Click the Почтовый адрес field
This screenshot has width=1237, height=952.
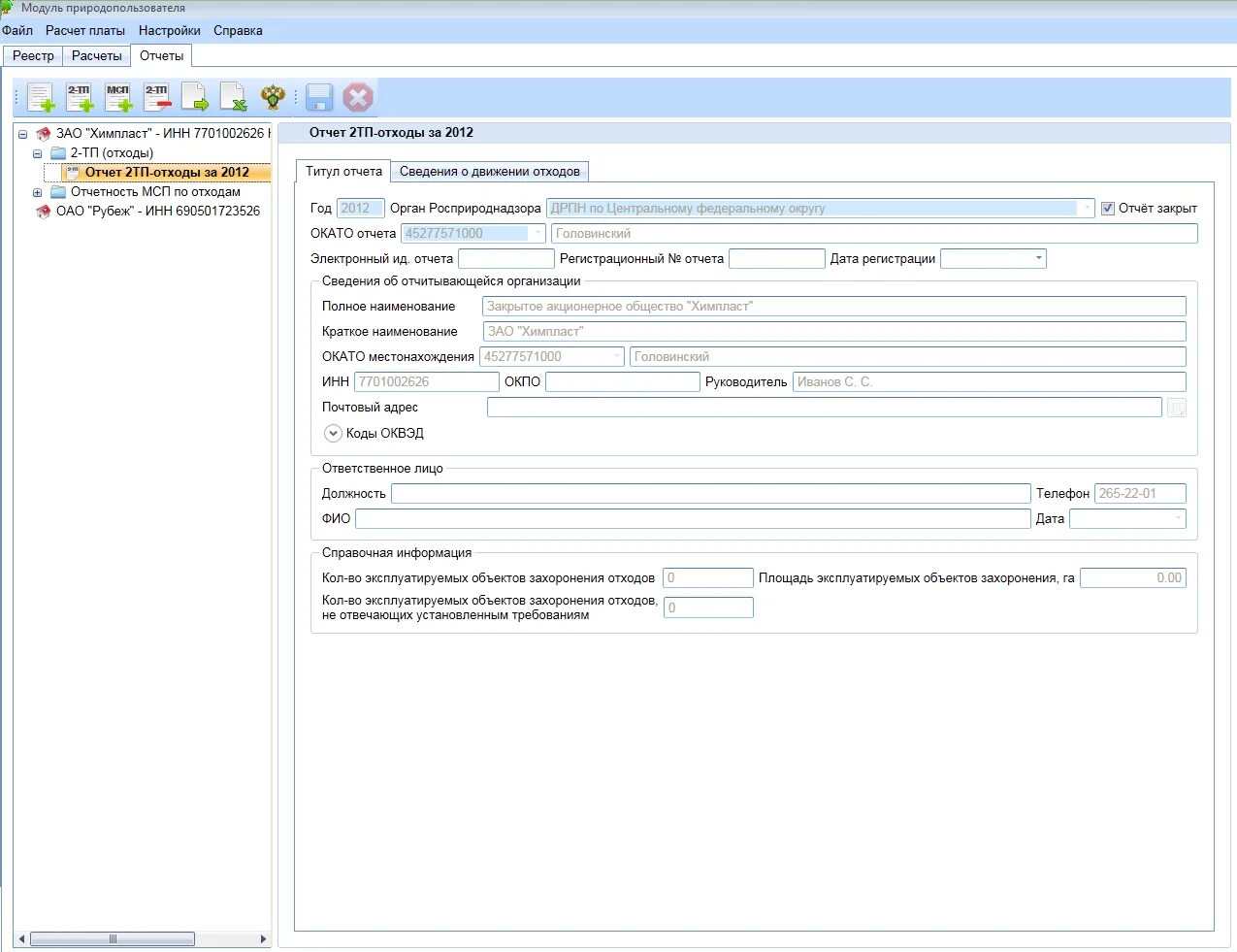[824, 408]
